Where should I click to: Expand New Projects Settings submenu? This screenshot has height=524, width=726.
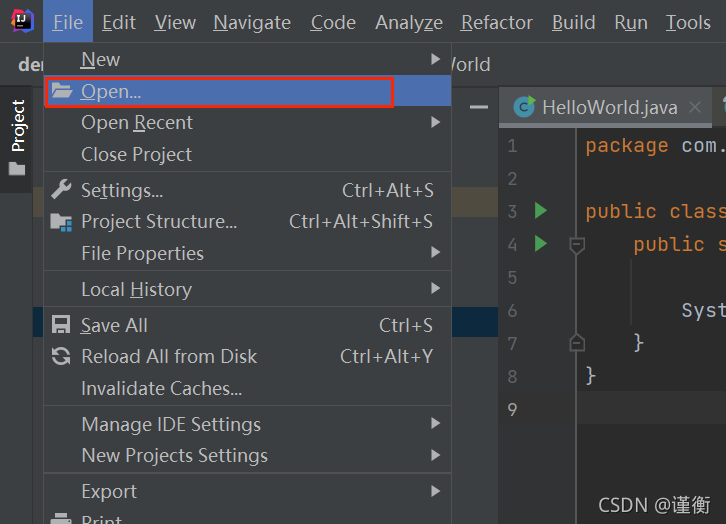(248, 455)
